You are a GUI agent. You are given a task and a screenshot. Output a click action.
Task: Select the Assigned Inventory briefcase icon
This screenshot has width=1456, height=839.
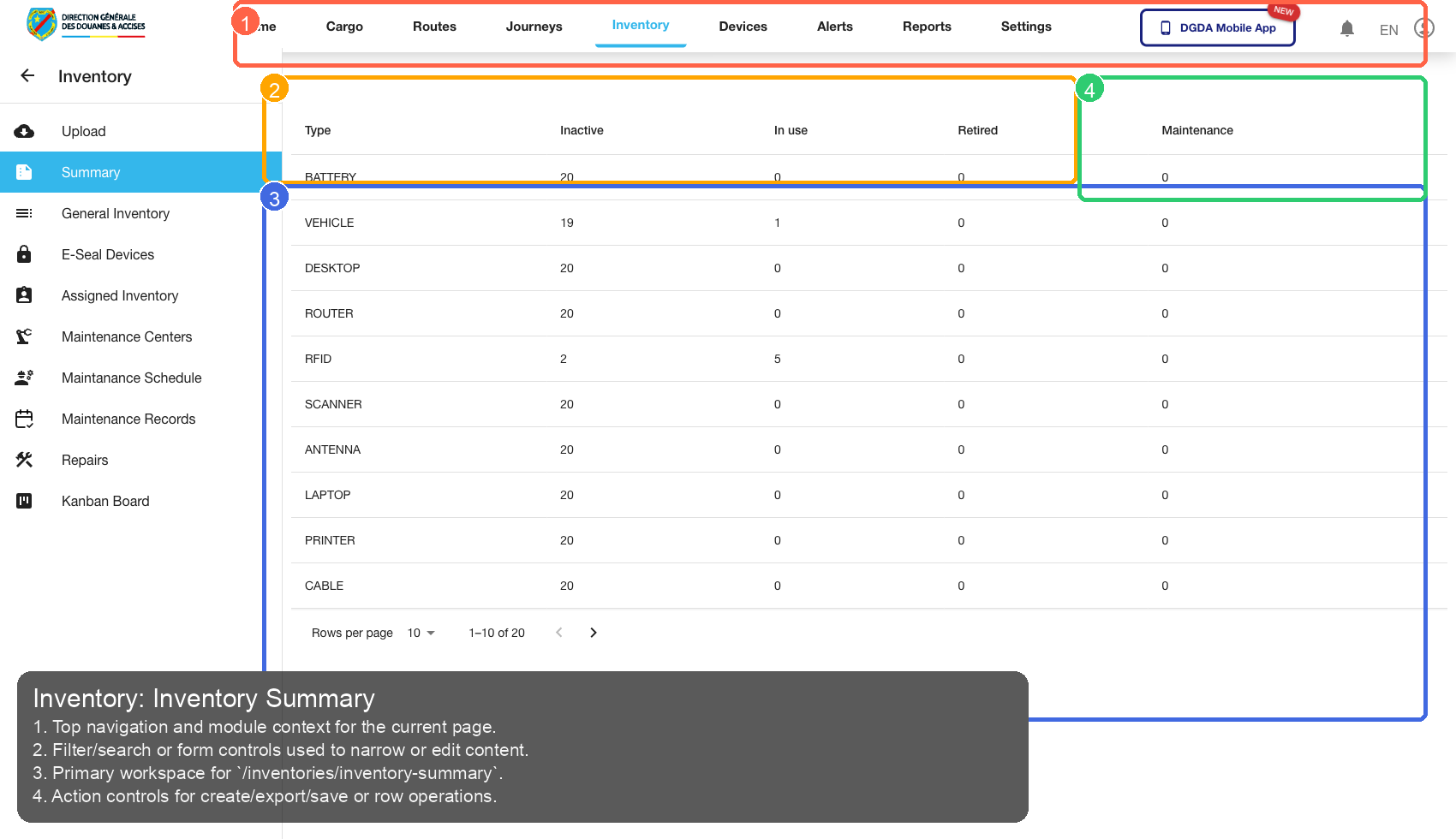[x=24, y=295]
